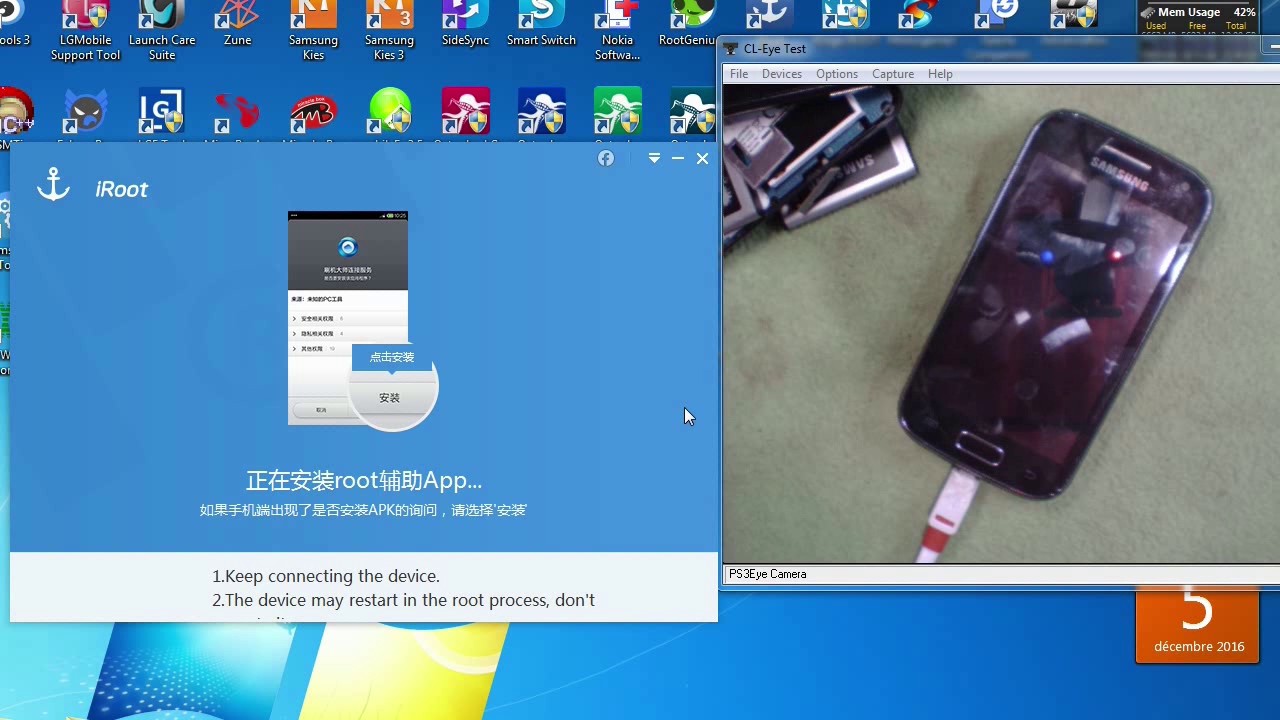Screen dimensions: 1280x720
Task: Click the iRoot anchor logo
Action: coord(53,185)
